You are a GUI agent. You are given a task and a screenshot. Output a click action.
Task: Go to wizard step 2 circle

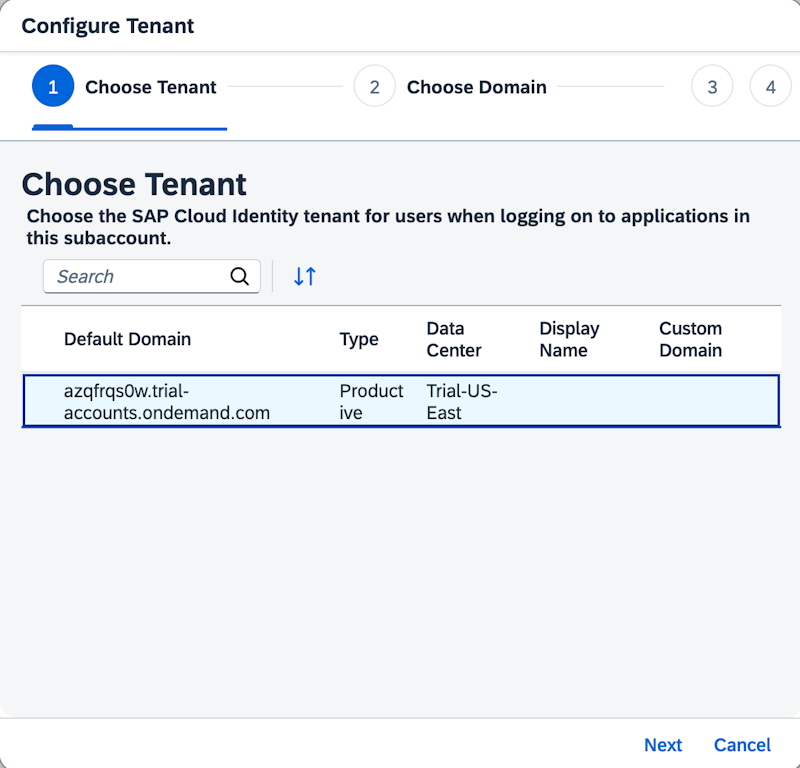click(x=374, y=87)
